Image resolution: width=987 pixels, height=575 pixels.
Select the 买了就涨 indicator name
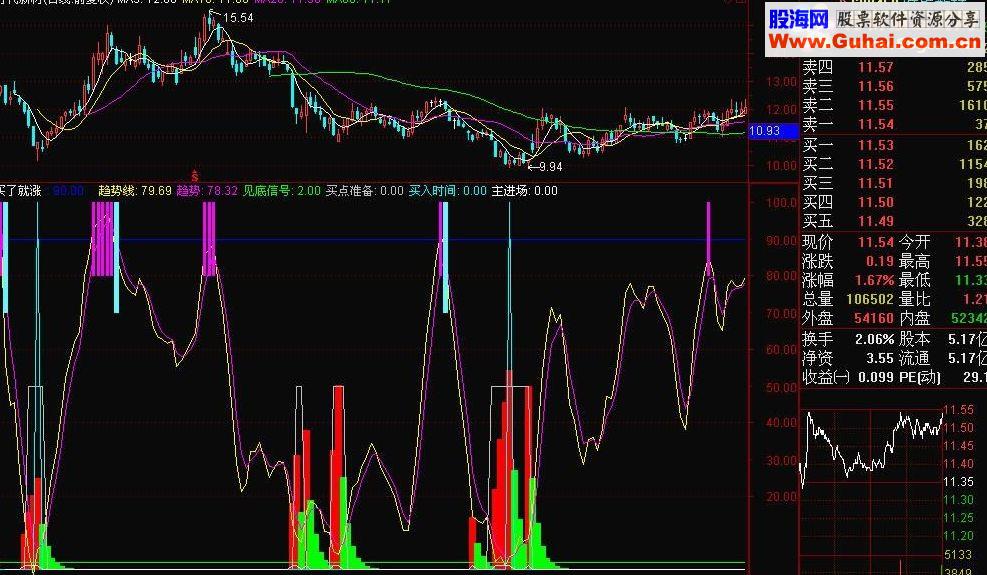(x=20, y=191)
